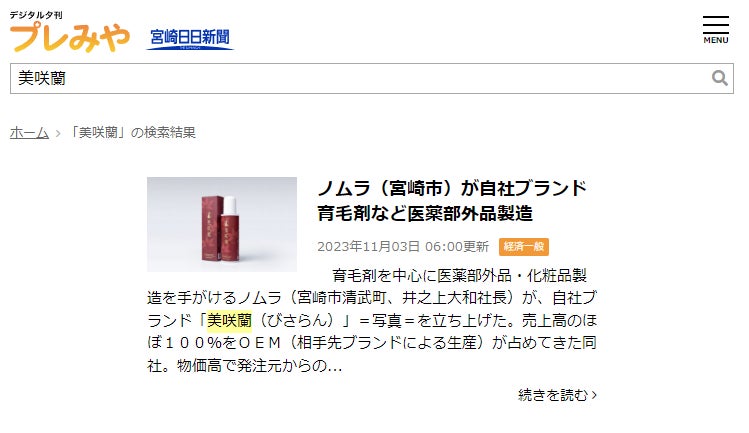Click the magnifying glass search icon
The width and height of the screenshot is (749, 433).
719,78
